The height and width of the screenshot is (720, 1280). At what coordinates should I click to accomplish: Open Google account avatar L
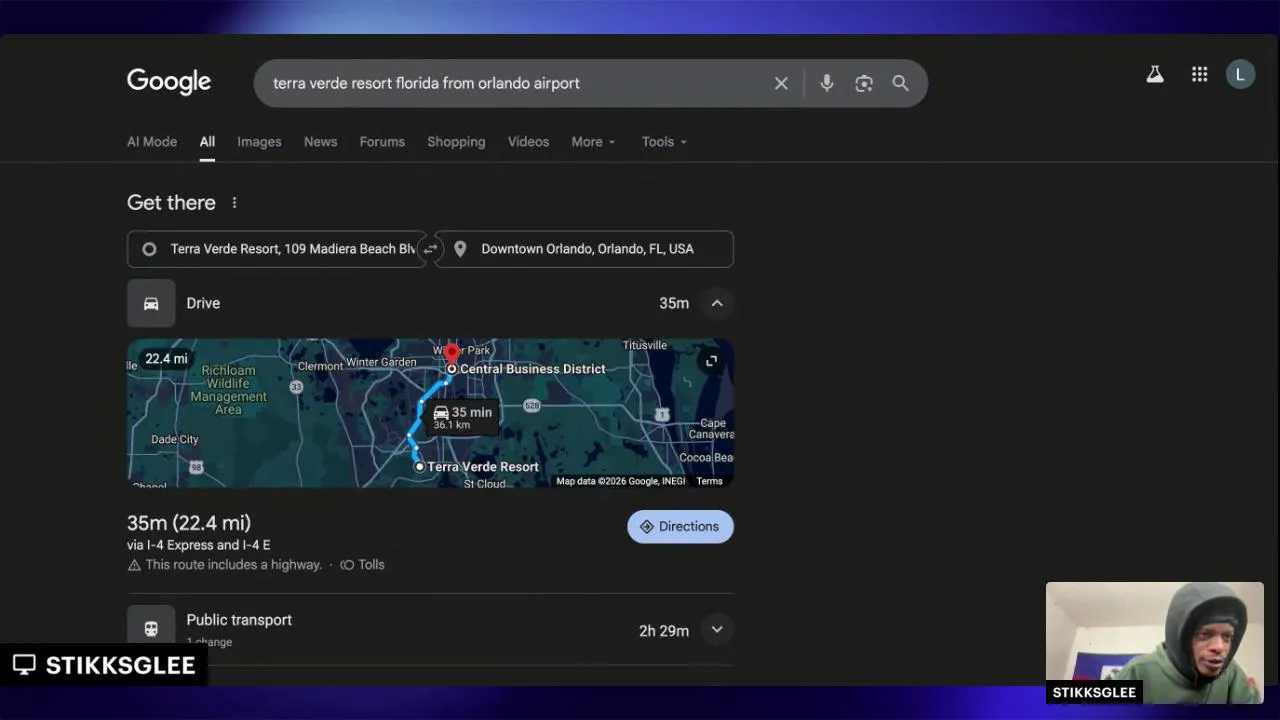[1240, 74]
